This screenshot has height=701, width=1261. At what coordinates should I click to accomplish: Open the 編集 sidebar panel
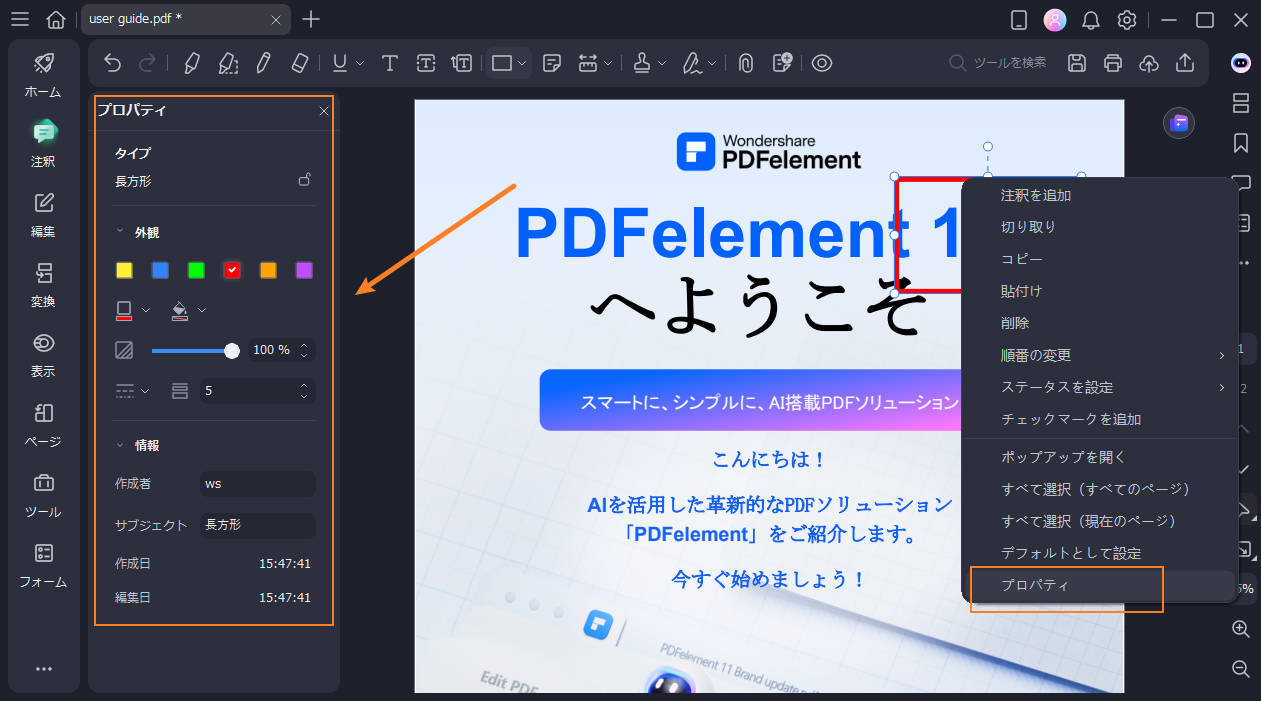43,214
